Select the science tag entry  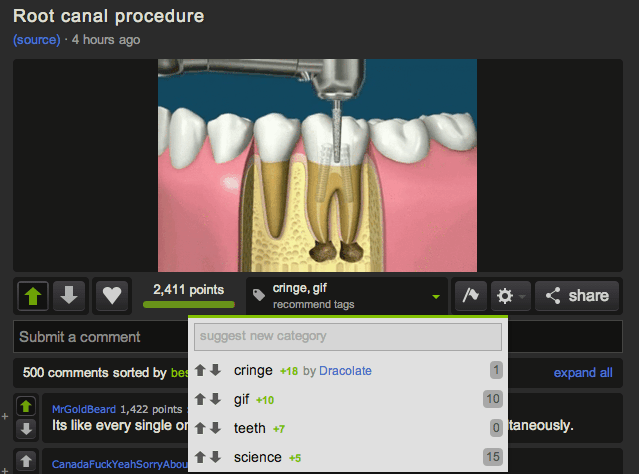coord(258,457)
